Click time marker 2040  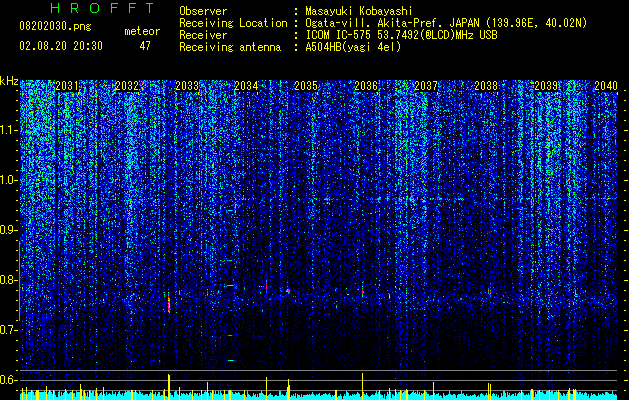[606, 86]
